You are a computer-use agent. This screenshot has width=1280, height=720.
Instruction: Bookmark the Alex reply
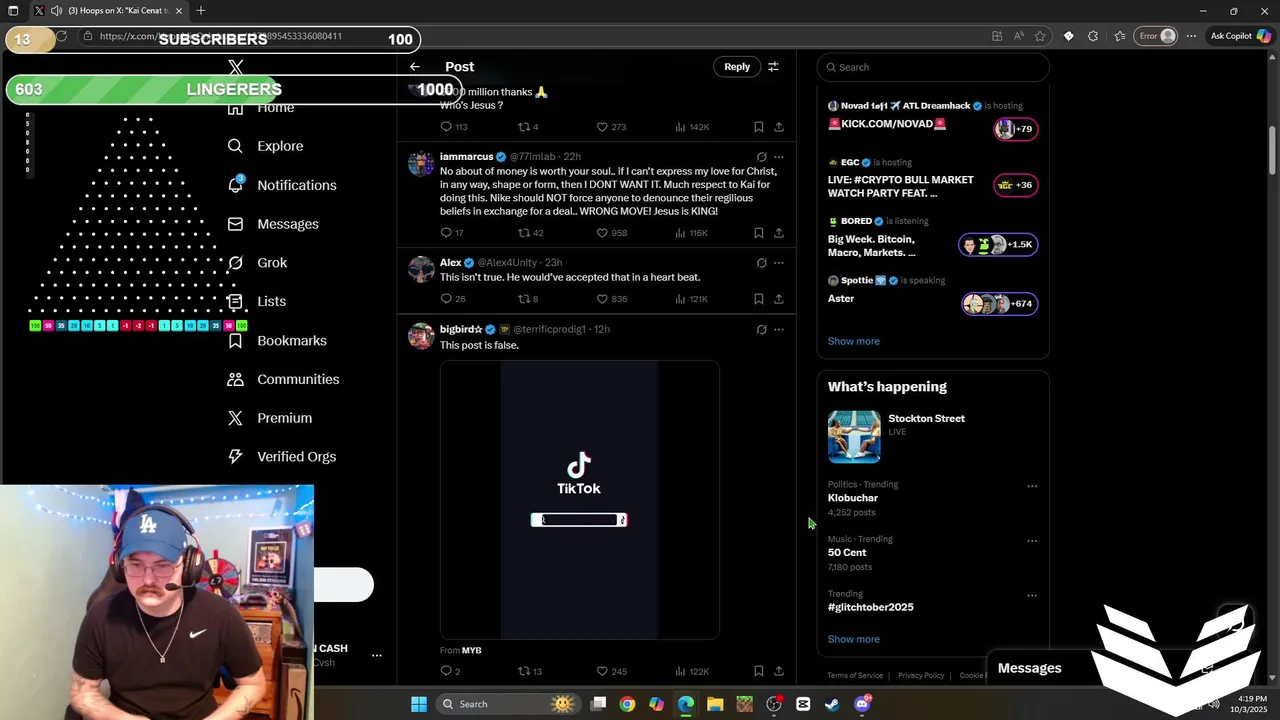(x=759, y=299)
